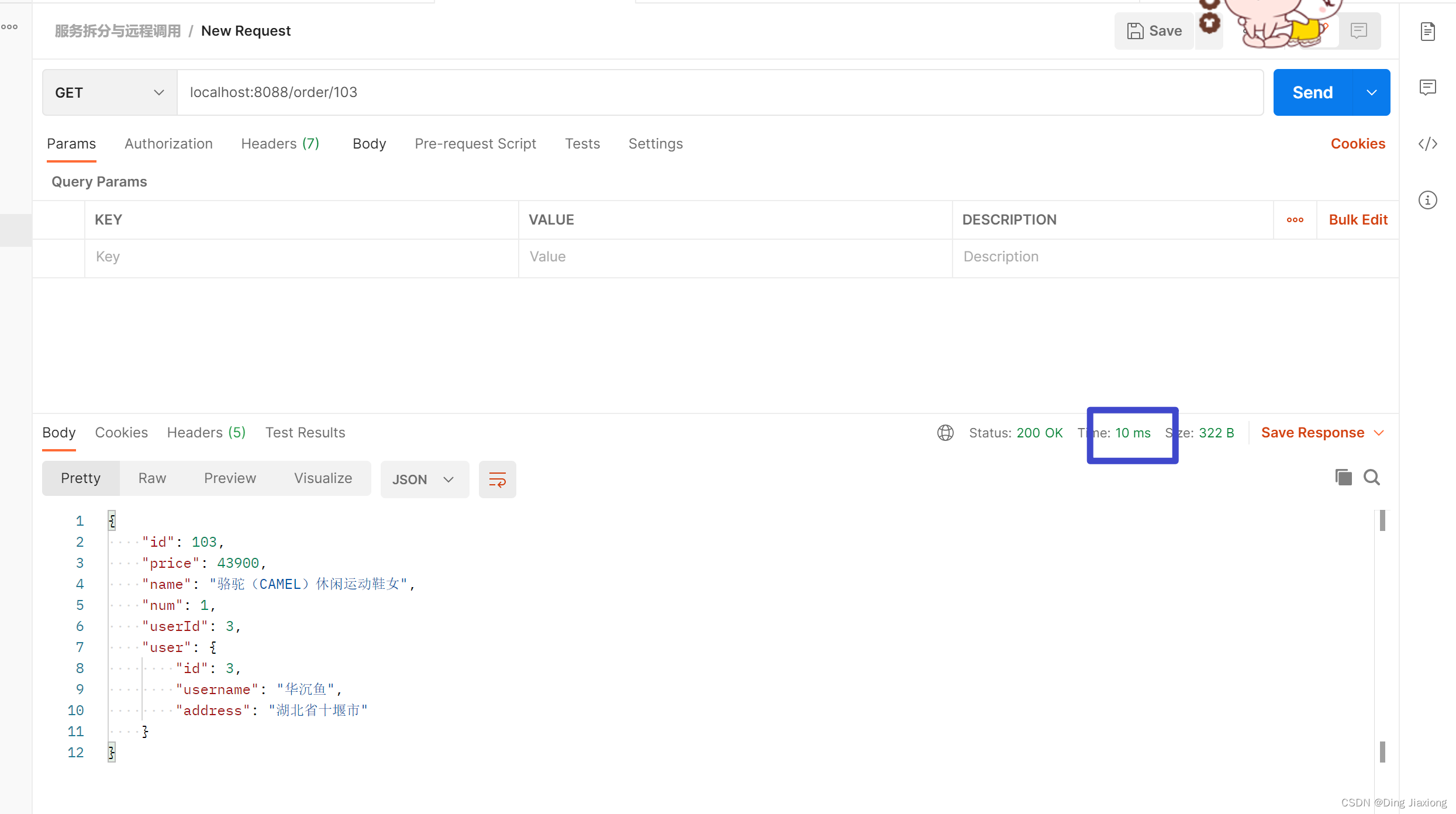The height and width of the screenshot is (814, 1456).
Task: Click the beautify response icon
Action: tap(497, 479)
